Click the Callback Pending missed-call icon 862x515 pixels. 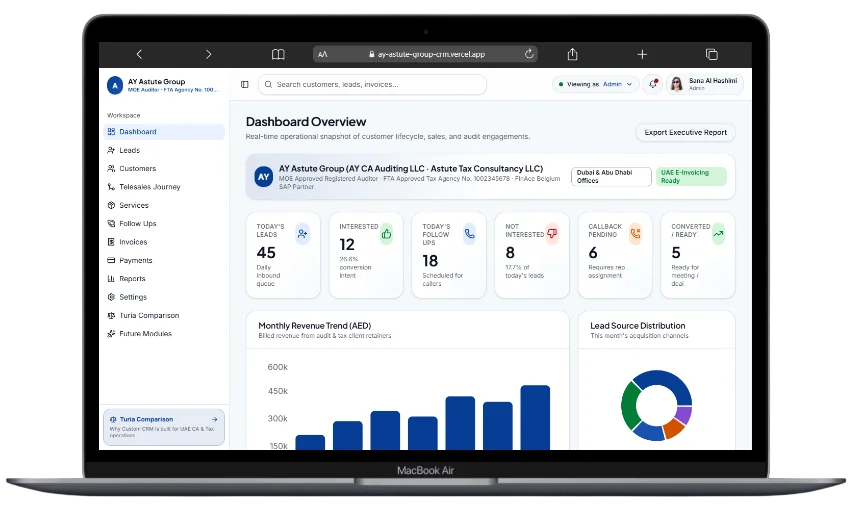(636, 234)
